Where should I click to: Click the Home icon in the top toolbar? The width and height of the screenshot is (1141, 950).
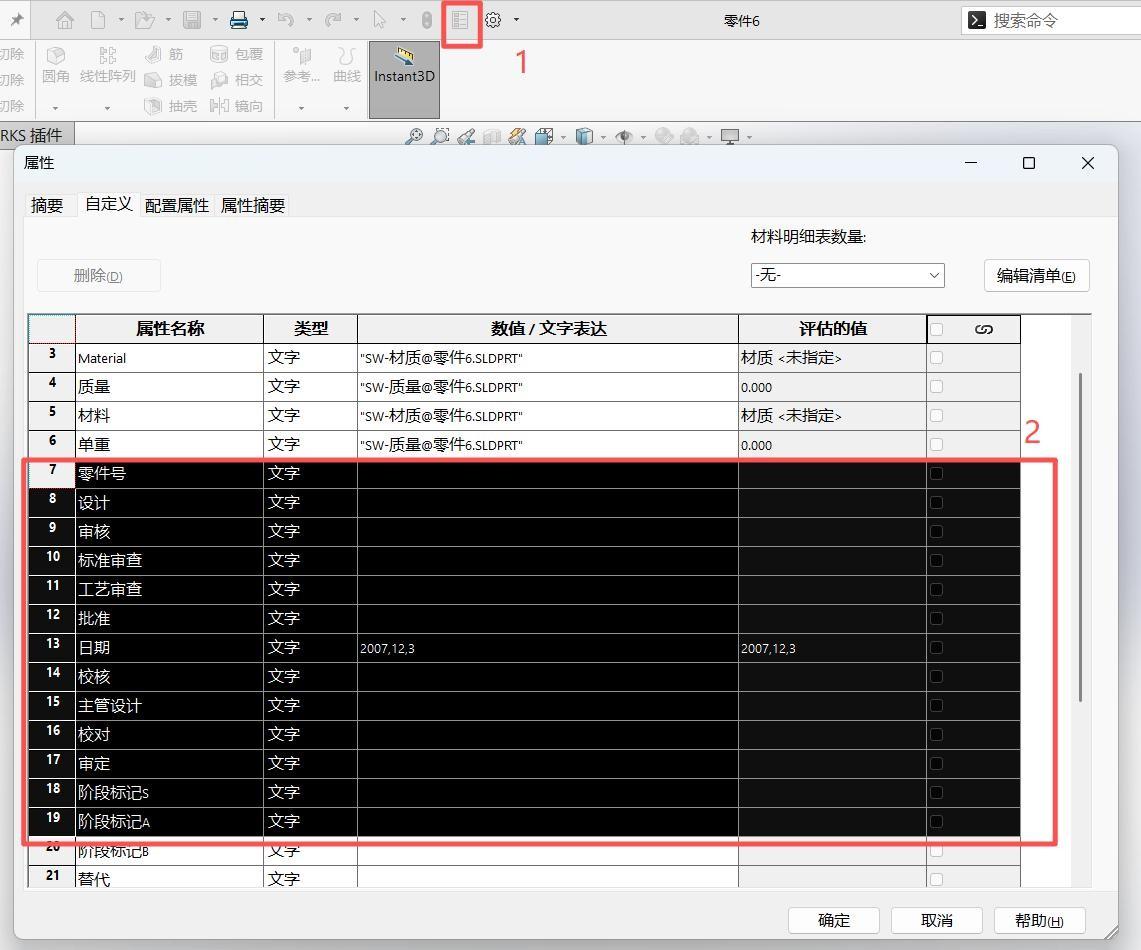pos(65,20)
